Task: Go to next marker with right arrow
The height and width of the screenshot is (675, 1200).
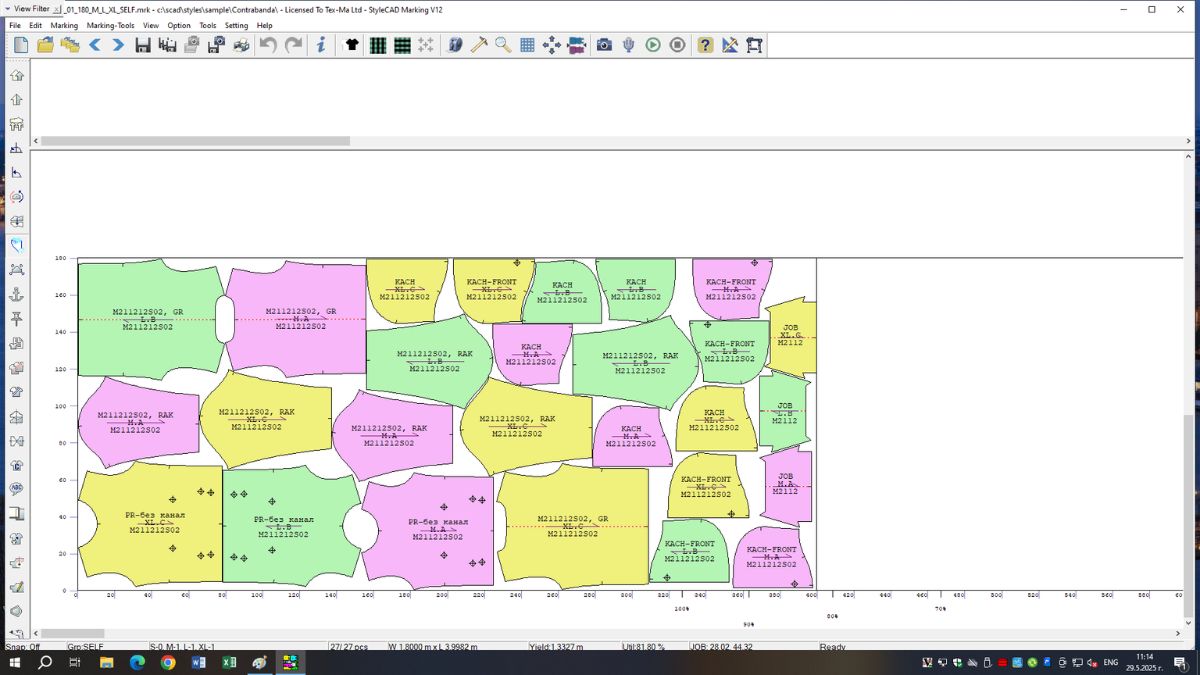Action: click(x=118, y=45)
